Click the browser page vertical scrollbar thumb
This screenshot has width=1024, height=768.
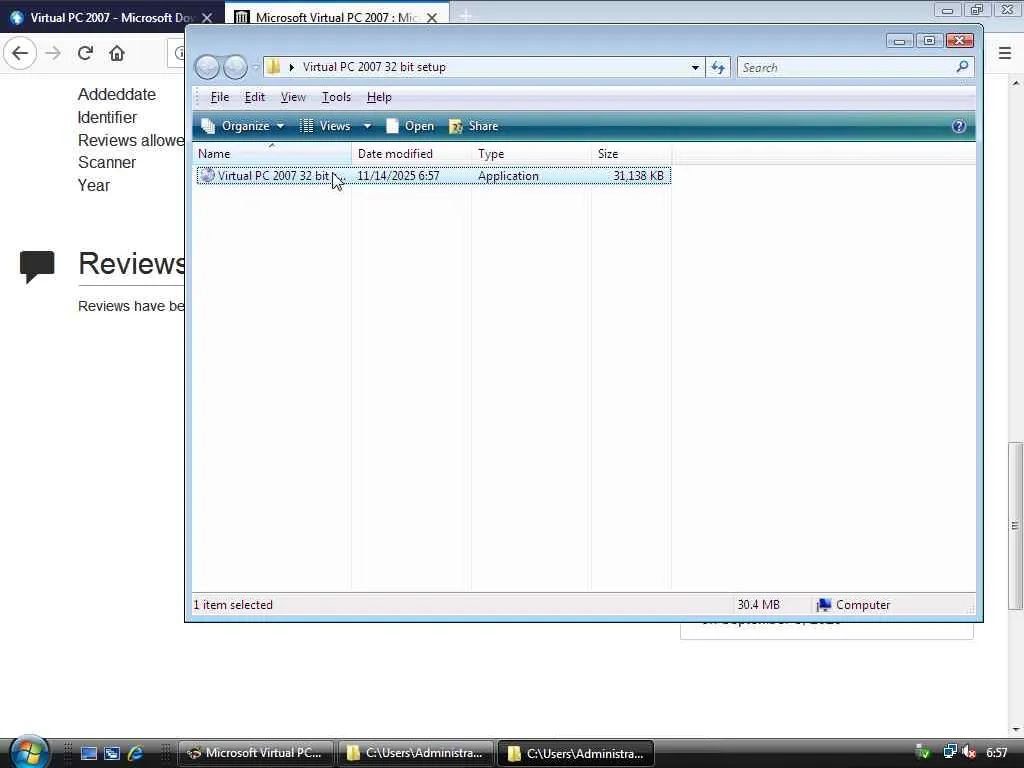tap(1015, 526)
